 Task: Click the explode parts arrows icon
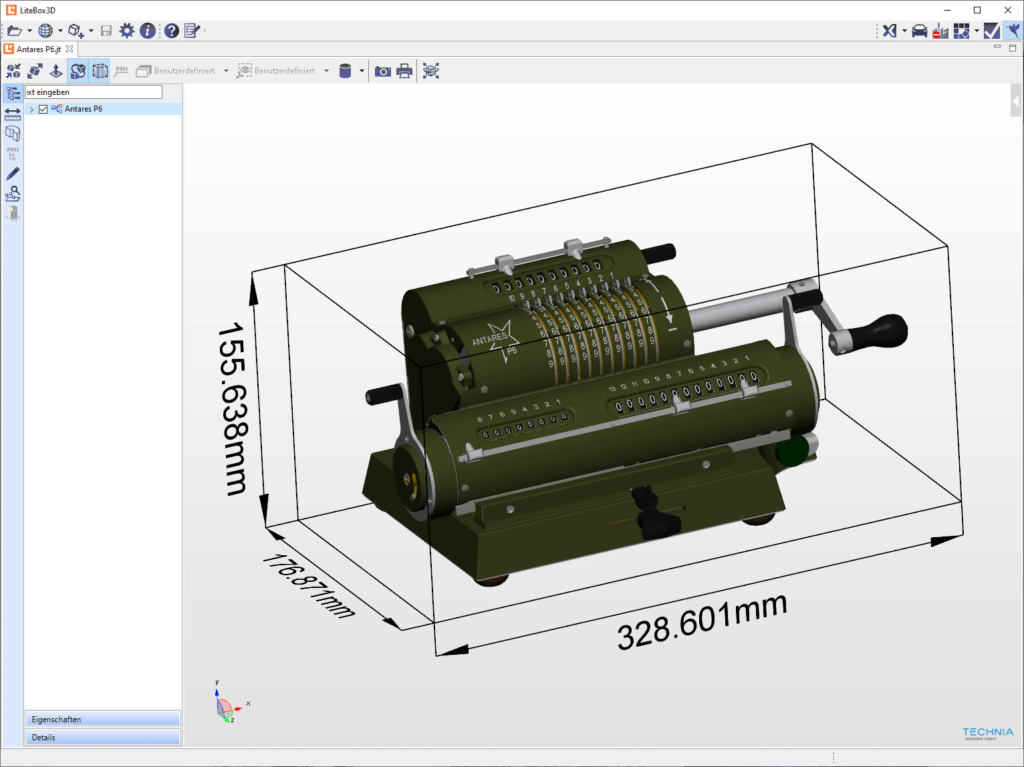pos(35,71)
